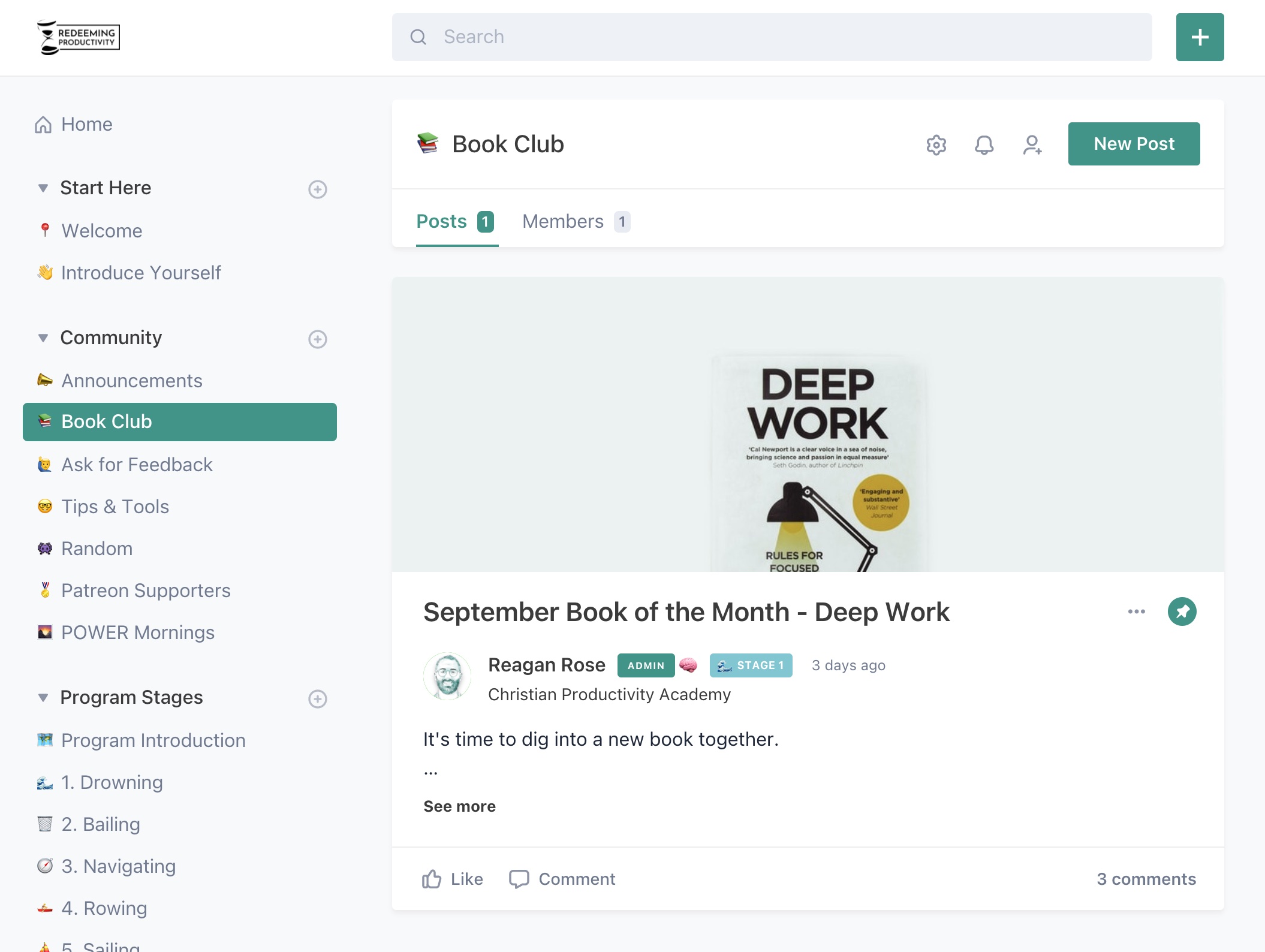Open 3. Navigating stage

119,866
